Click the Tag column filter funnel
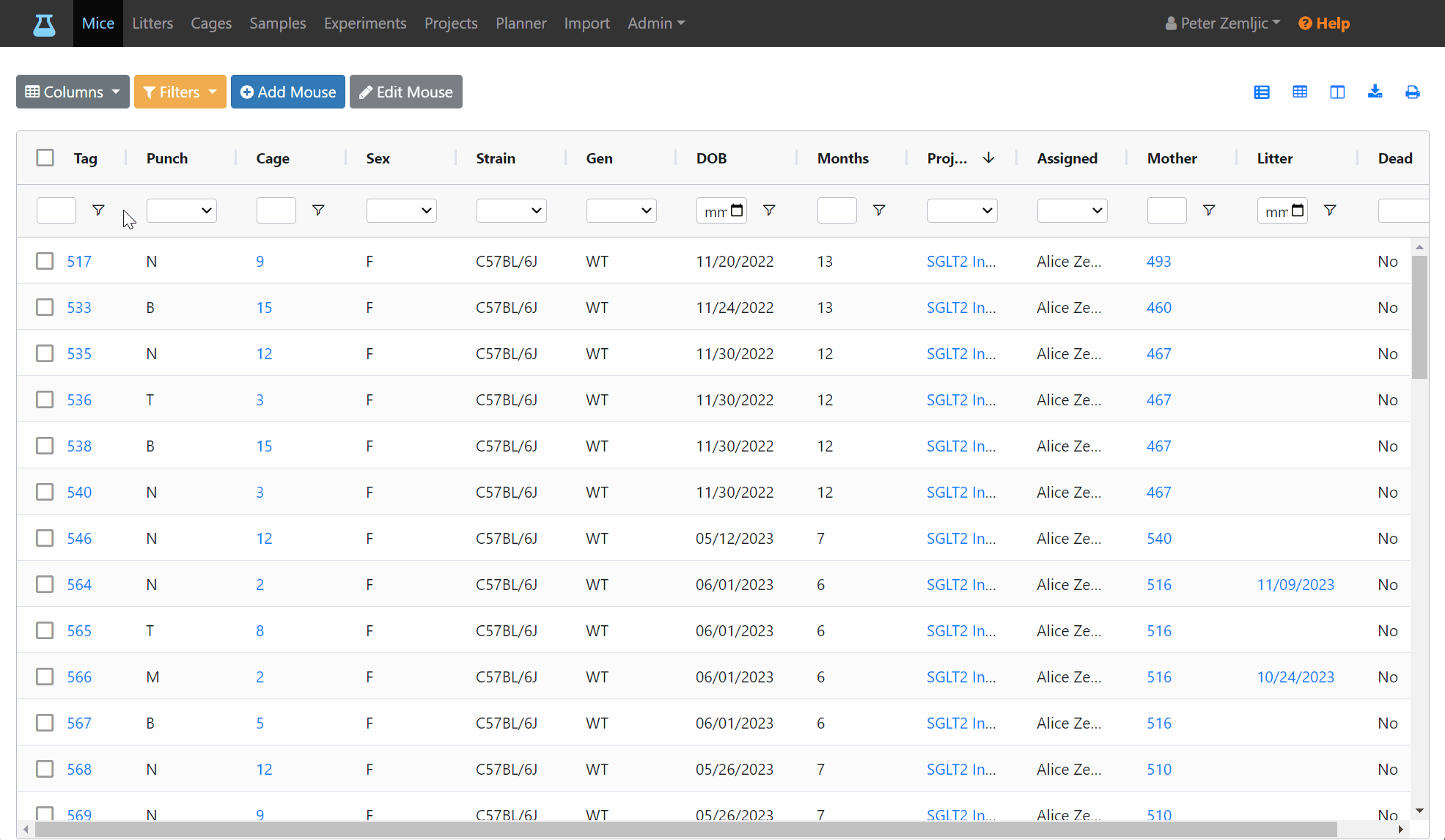 coord(98,210)
